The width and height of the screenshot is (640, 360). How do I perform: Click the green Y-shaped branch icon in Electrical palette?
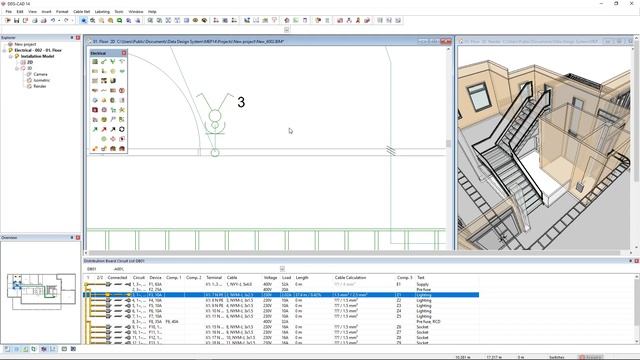(x=113, y=62)
